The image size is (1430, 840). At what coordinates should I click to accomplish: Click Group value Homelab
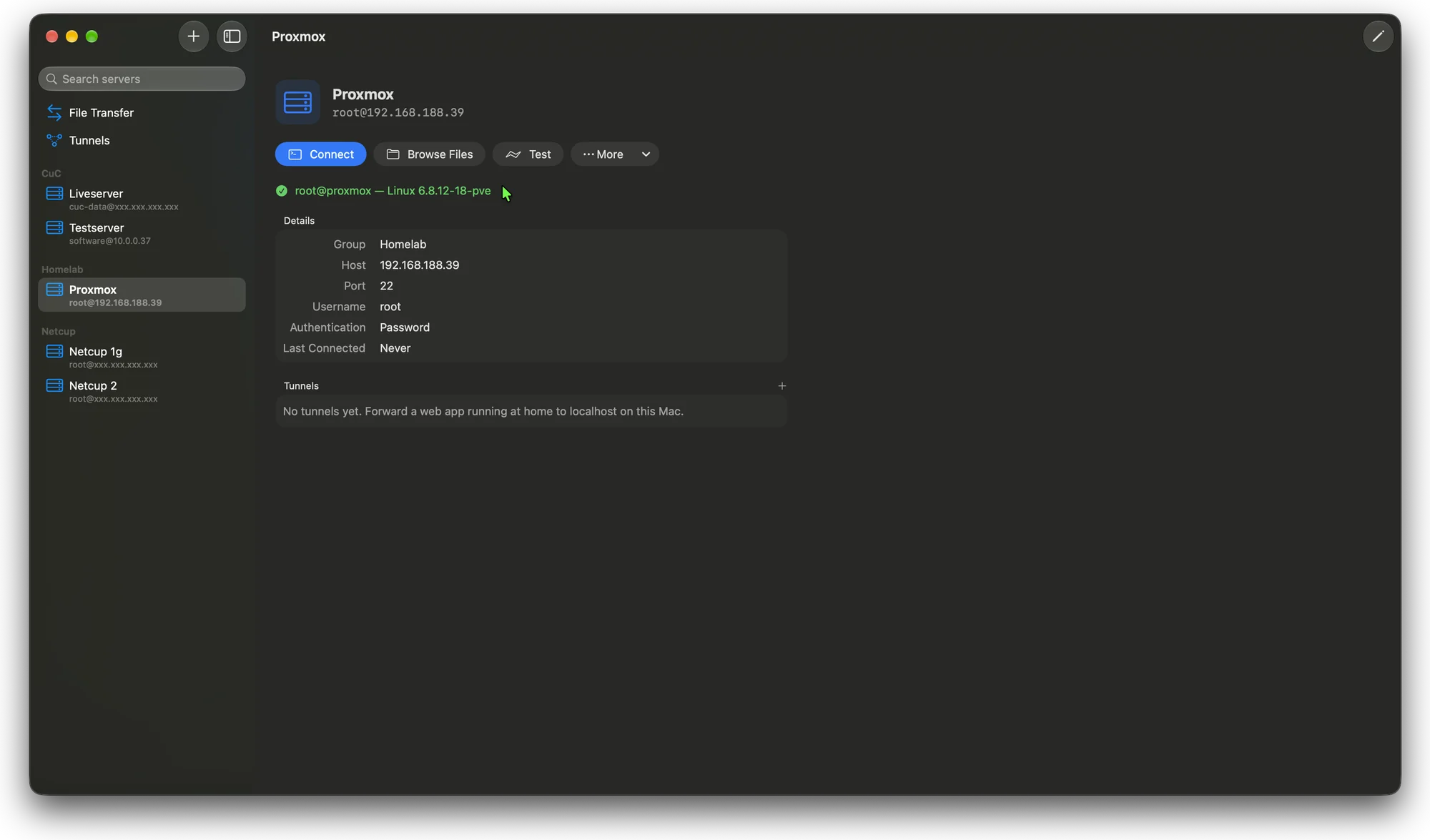coord(403,244)
